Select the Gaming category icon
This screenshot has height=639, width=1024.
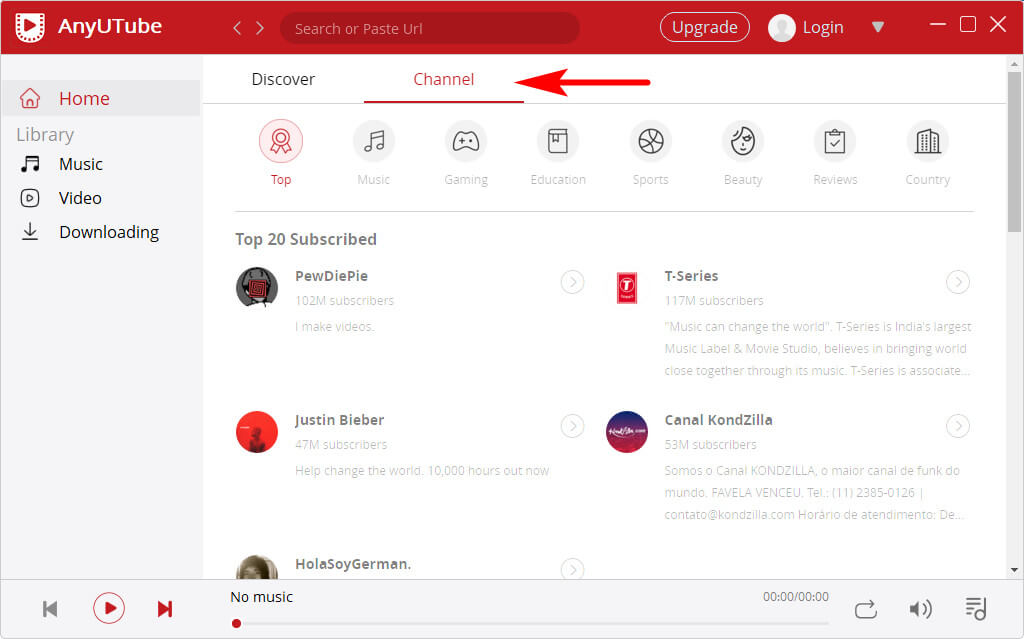(466, 141)
